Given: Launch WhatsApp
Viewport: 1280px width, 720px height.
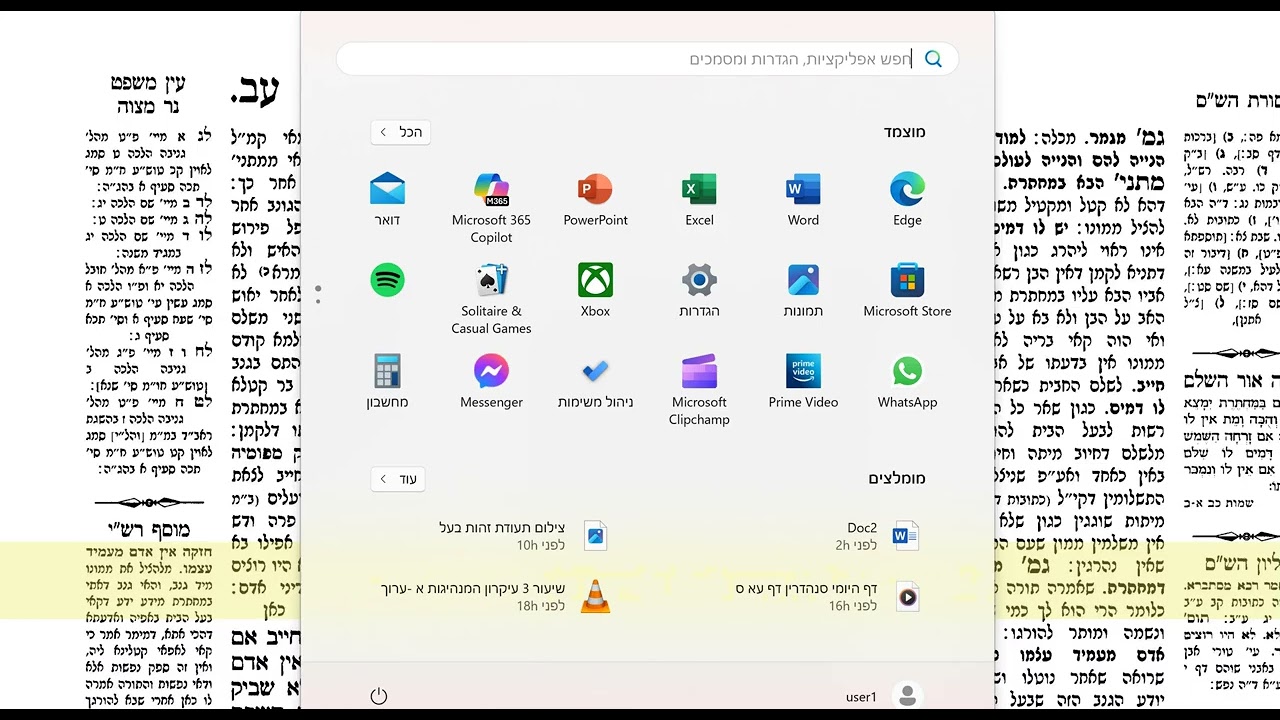Looking at the screenshot, I should [x=907, y=382].
